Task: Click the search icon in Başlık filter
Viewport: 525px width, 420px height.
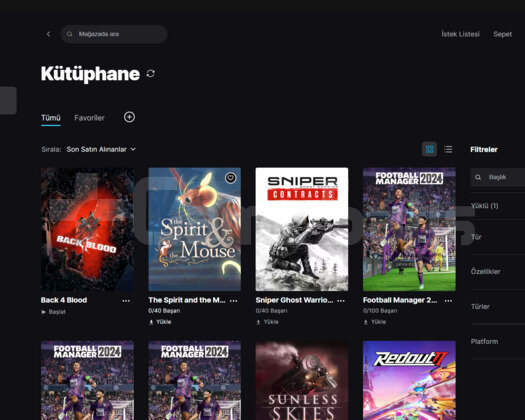Action: coord(478,177)
